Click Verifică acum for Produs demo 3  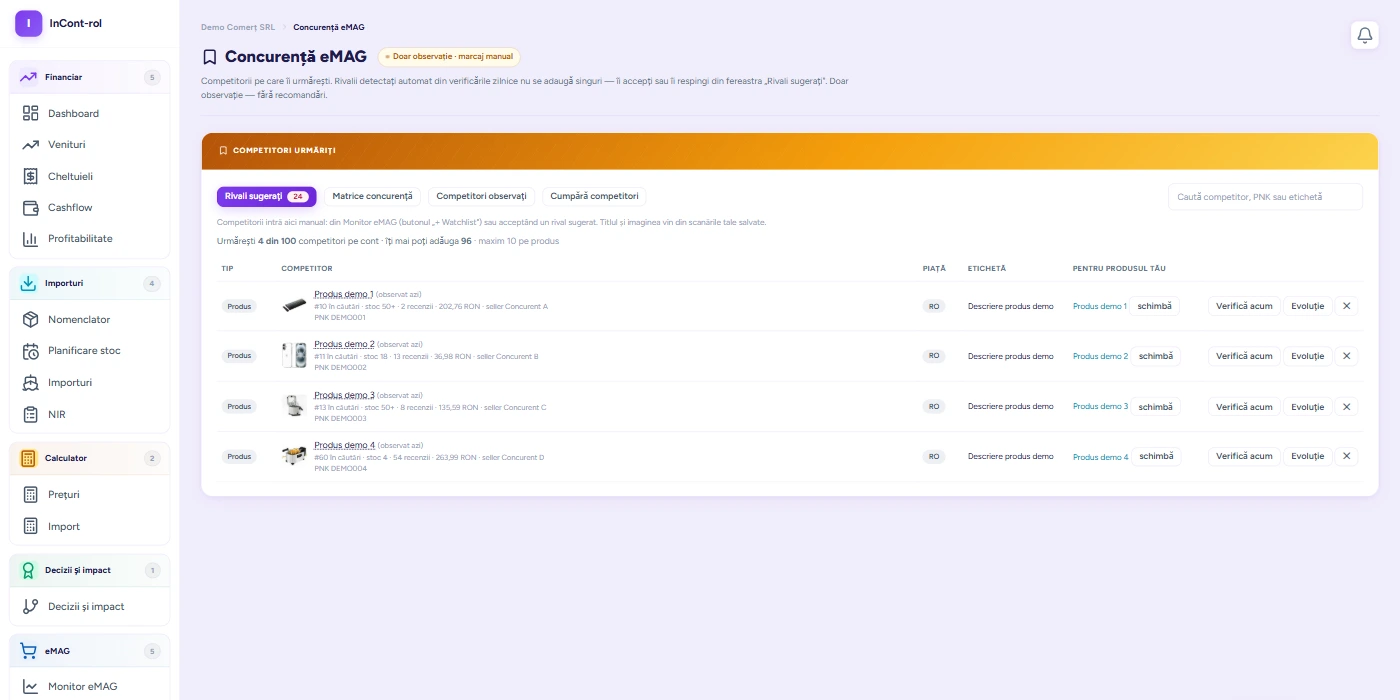coord(1244,407)
